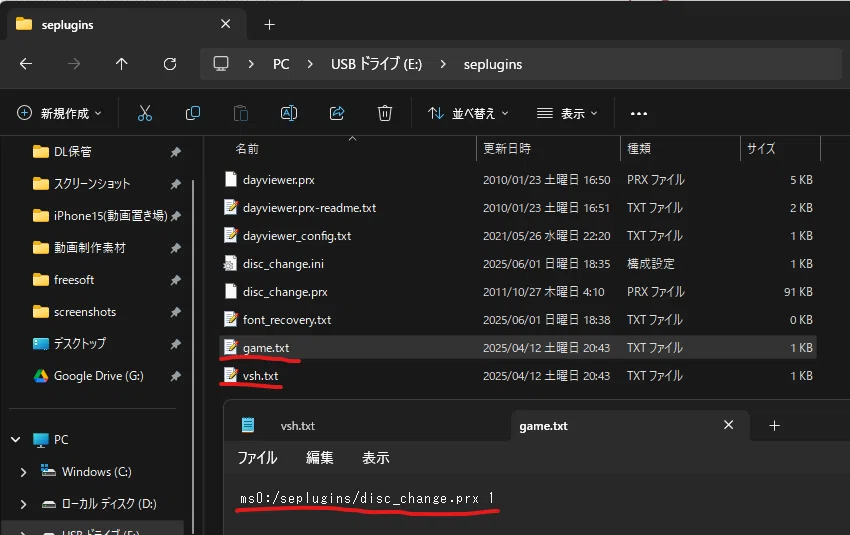Click USB ドライブ (E:) breadcrumb
Screen dimensions: 850x535
pos(376,64)
